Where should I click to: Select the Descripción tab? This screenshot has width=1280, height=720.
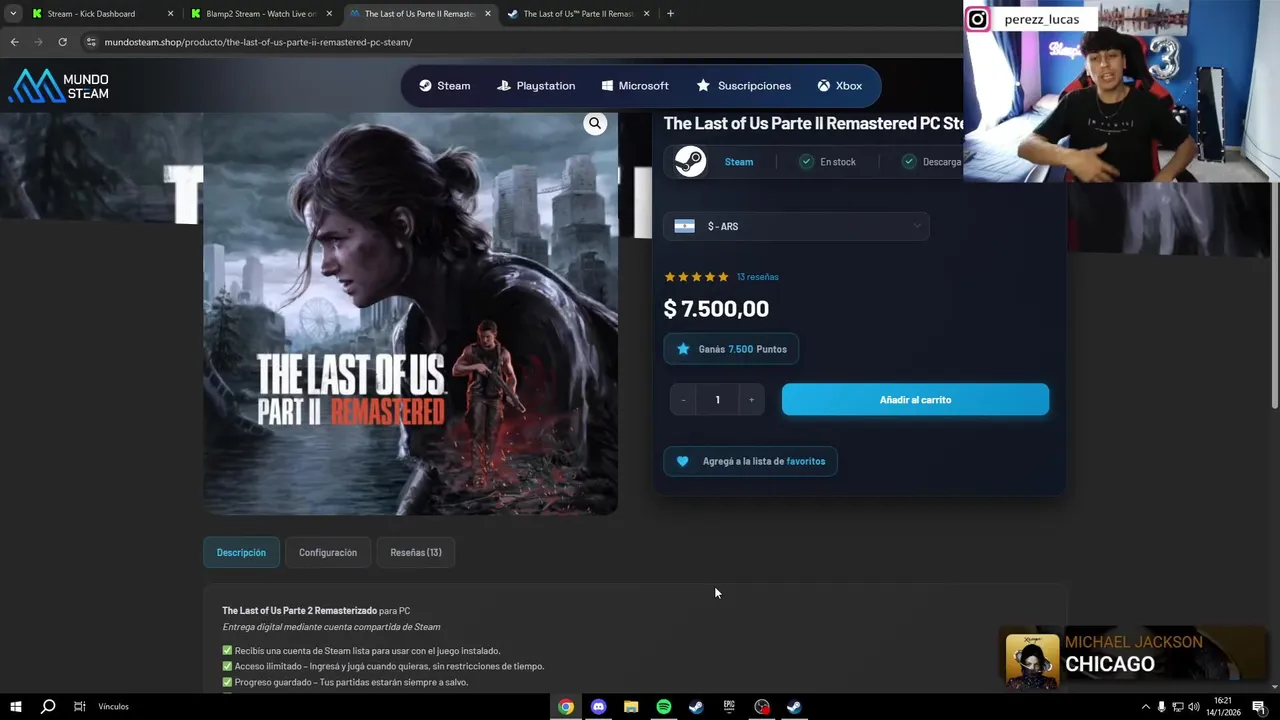coord(241,553)
